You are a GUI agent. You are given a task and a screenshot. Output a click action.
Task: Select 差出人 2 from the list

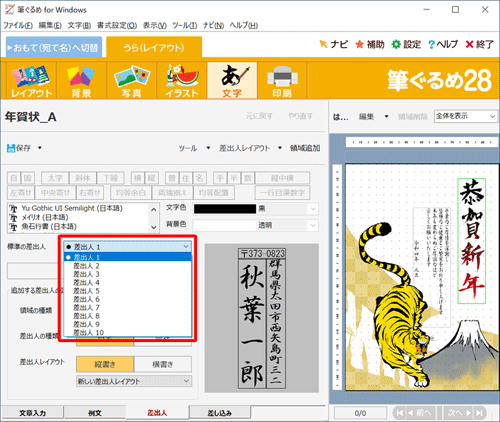click(x=127, y=266)
